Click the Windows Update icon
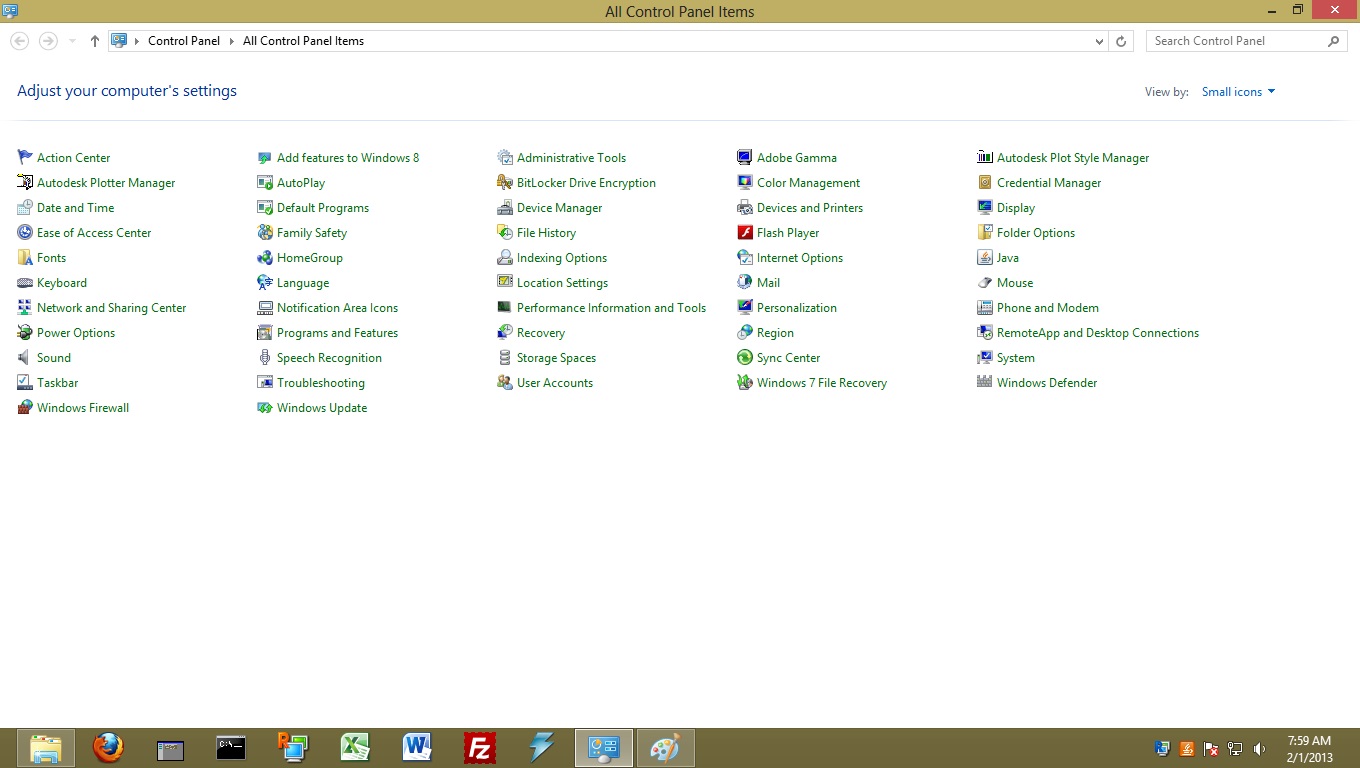The width and height of the screenshot is (1360, 768). [x=265, y=408]
